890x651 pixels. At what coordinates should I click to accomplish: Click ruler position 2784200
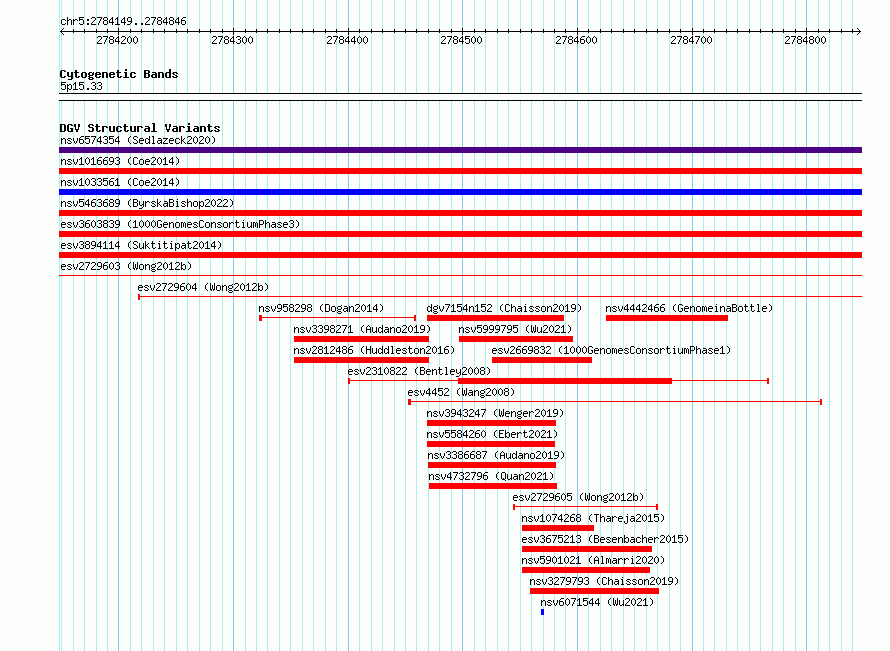click(117, 40)
